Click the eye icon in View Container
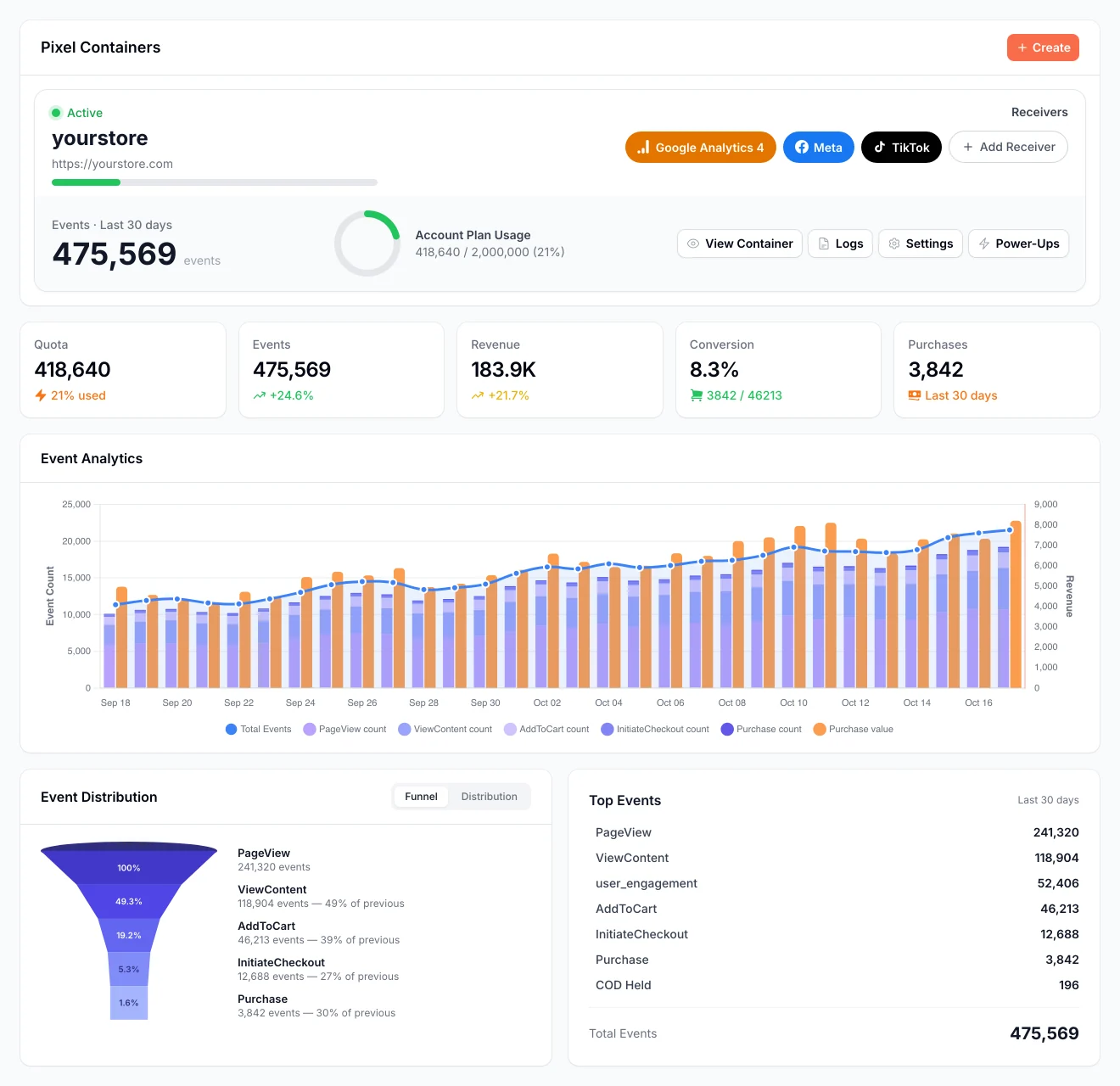 [x=693, y=244]
